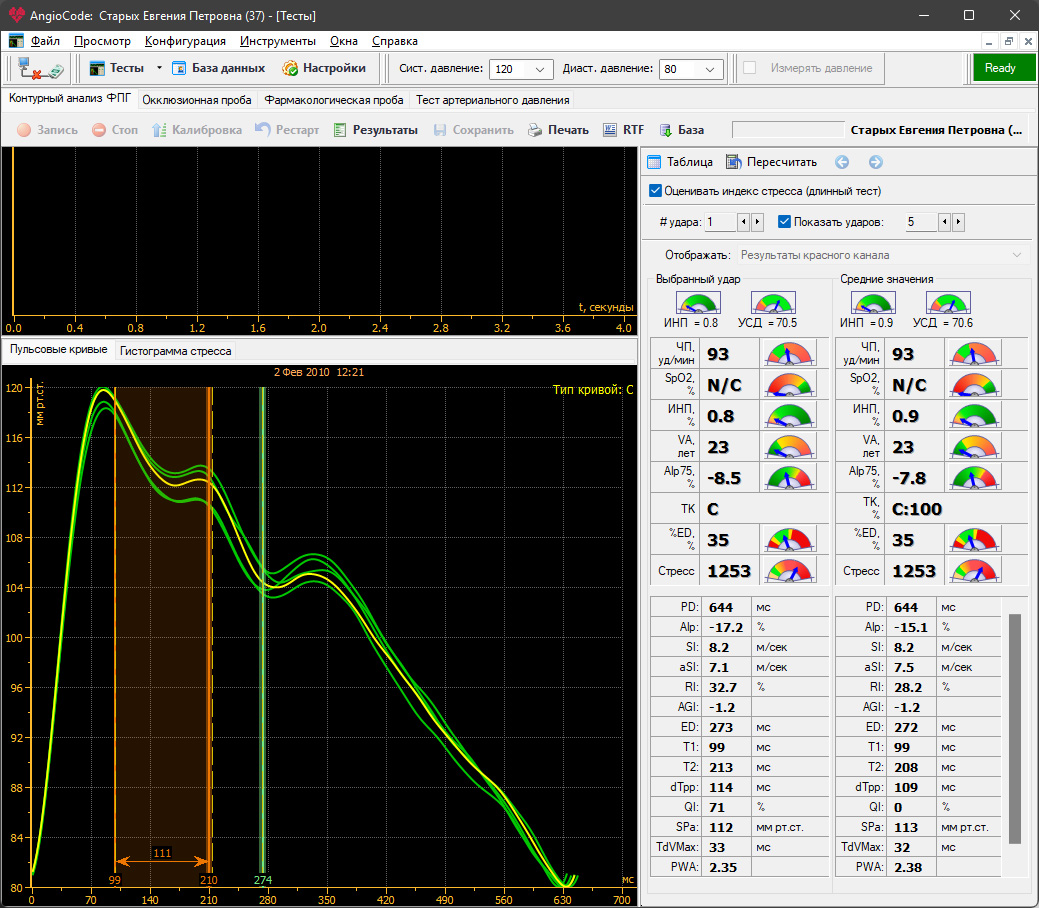Go to next result with forward arrow

[x=875, y=162]
